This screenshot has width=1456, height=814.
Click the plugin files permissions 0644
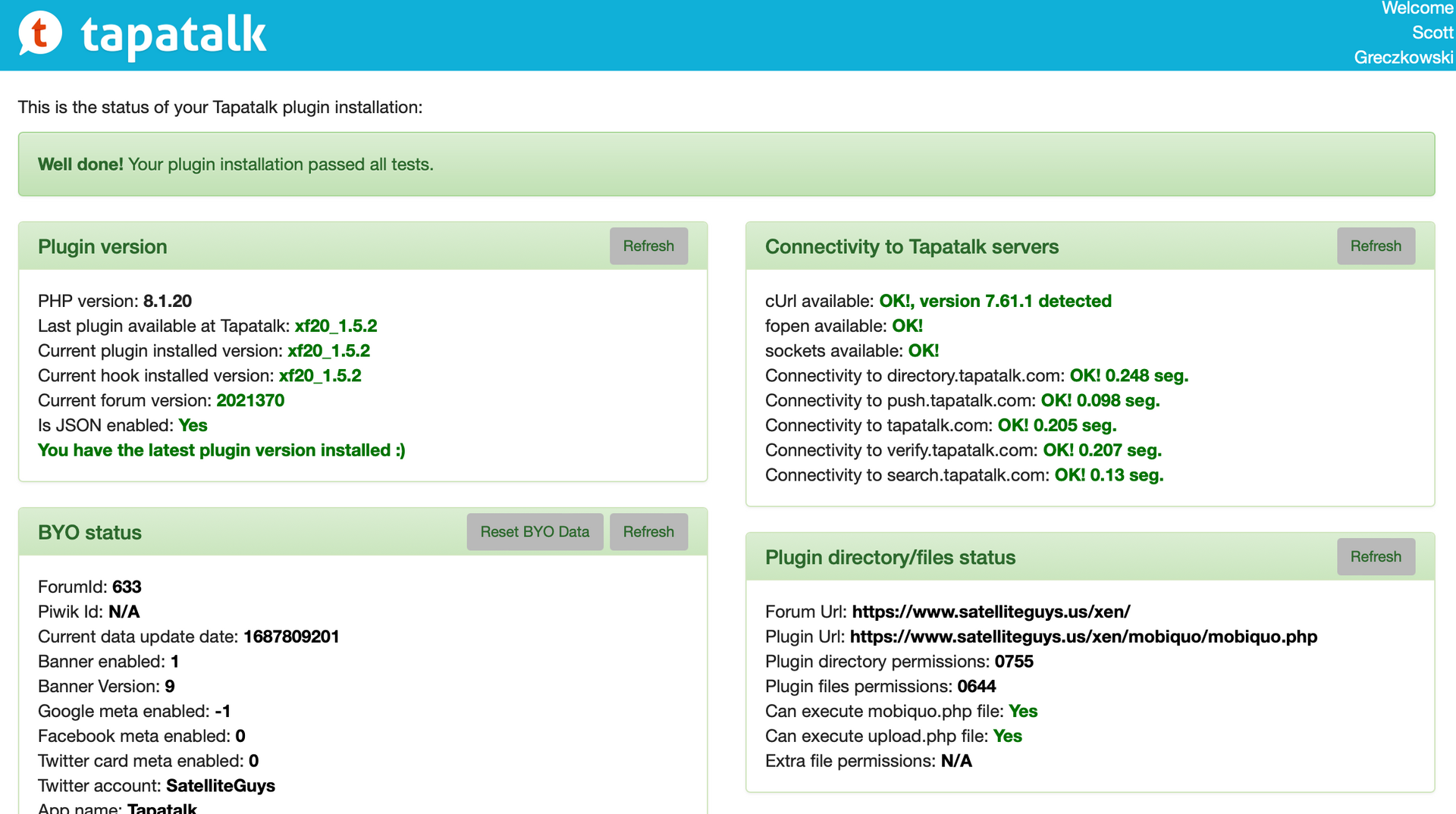(x=977, y=687)
